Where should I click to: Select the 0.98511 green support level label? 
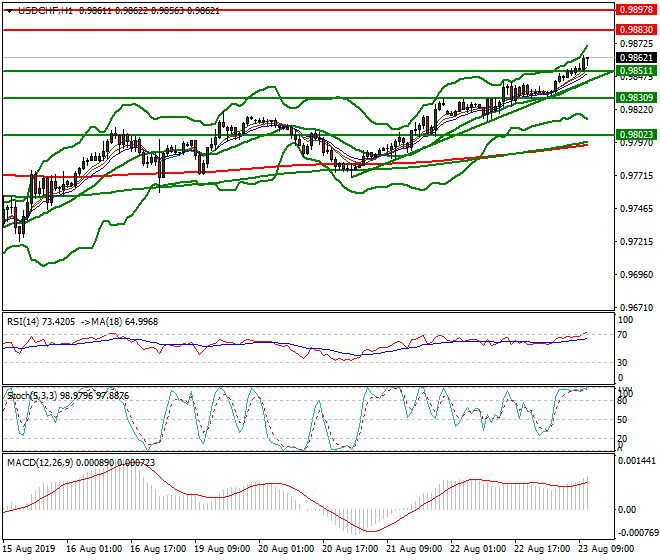tap(636, 71)
